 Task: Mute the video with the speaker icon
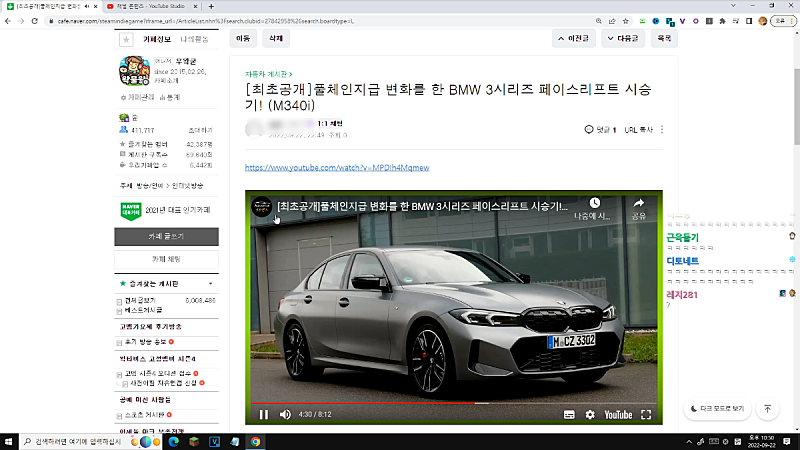[x=285, y=415]
